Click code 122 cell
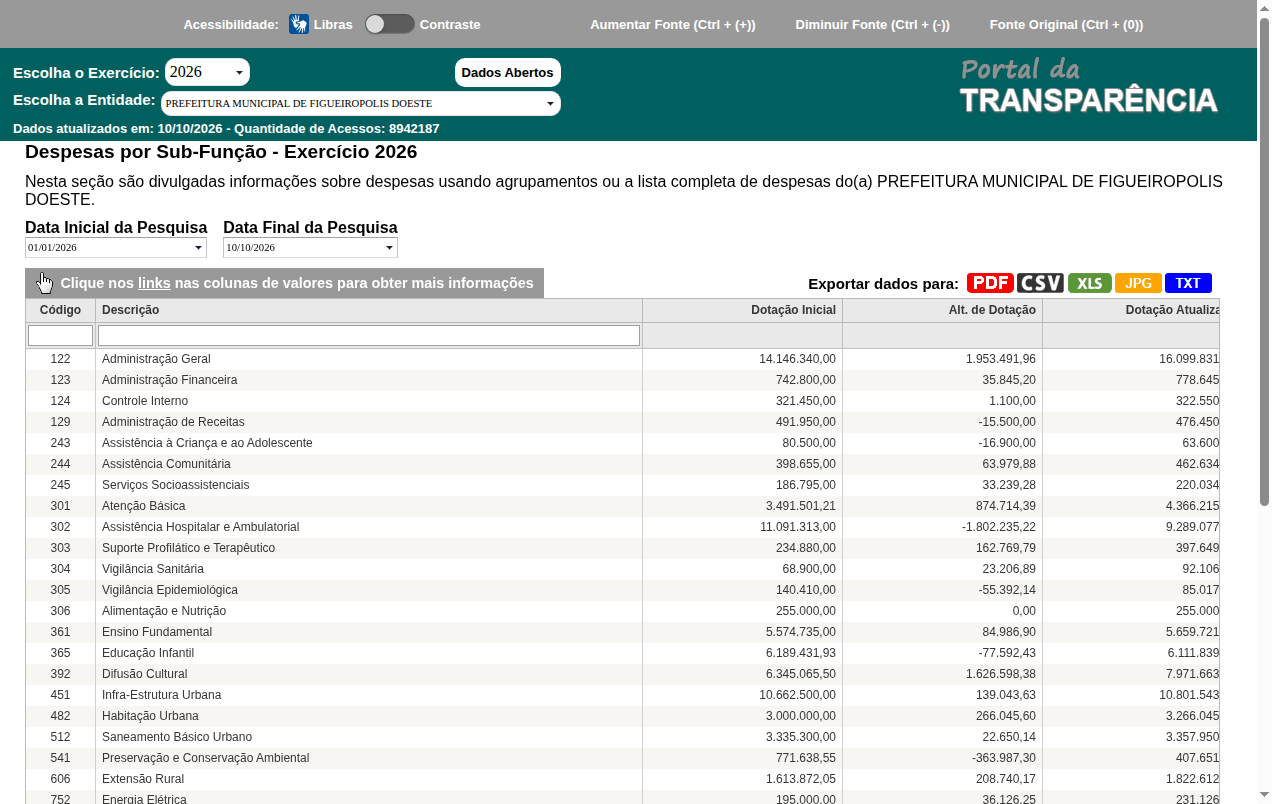The height and width of the screenshot is (804, 1272). (60, 359)
